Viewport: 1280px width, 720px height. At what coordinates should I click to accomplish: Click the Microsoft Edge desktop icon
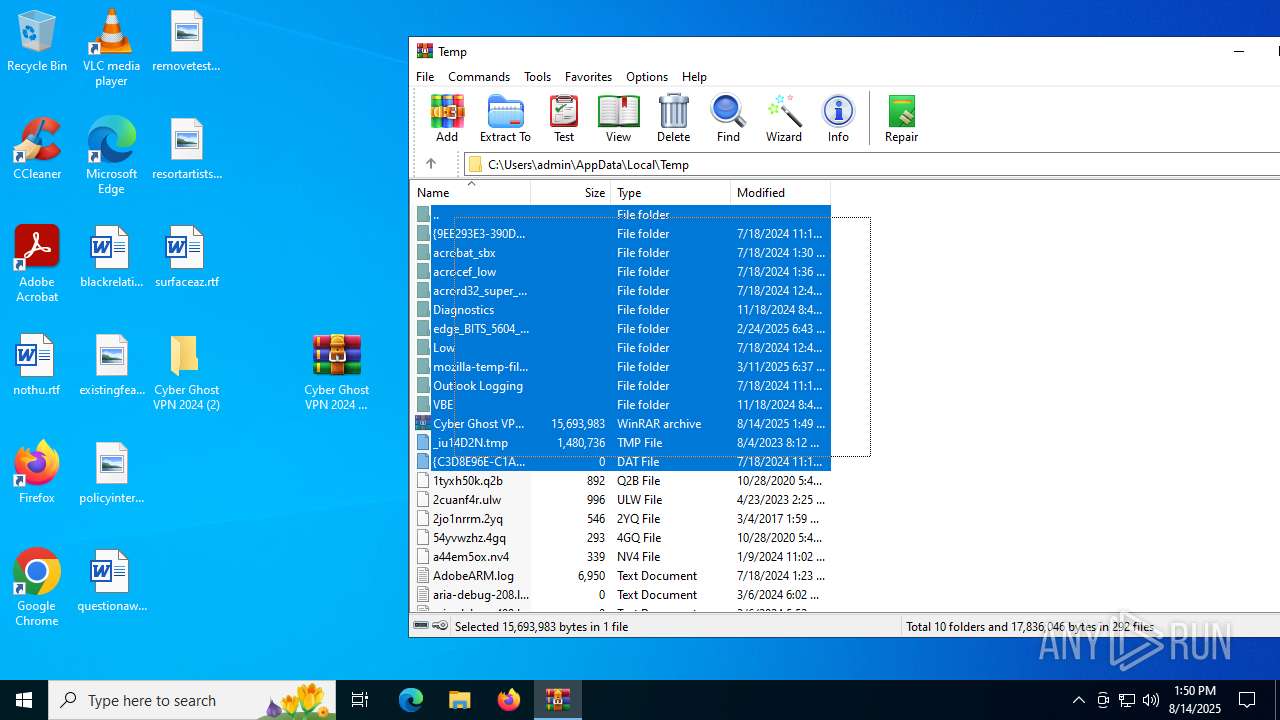pos(111,156)
